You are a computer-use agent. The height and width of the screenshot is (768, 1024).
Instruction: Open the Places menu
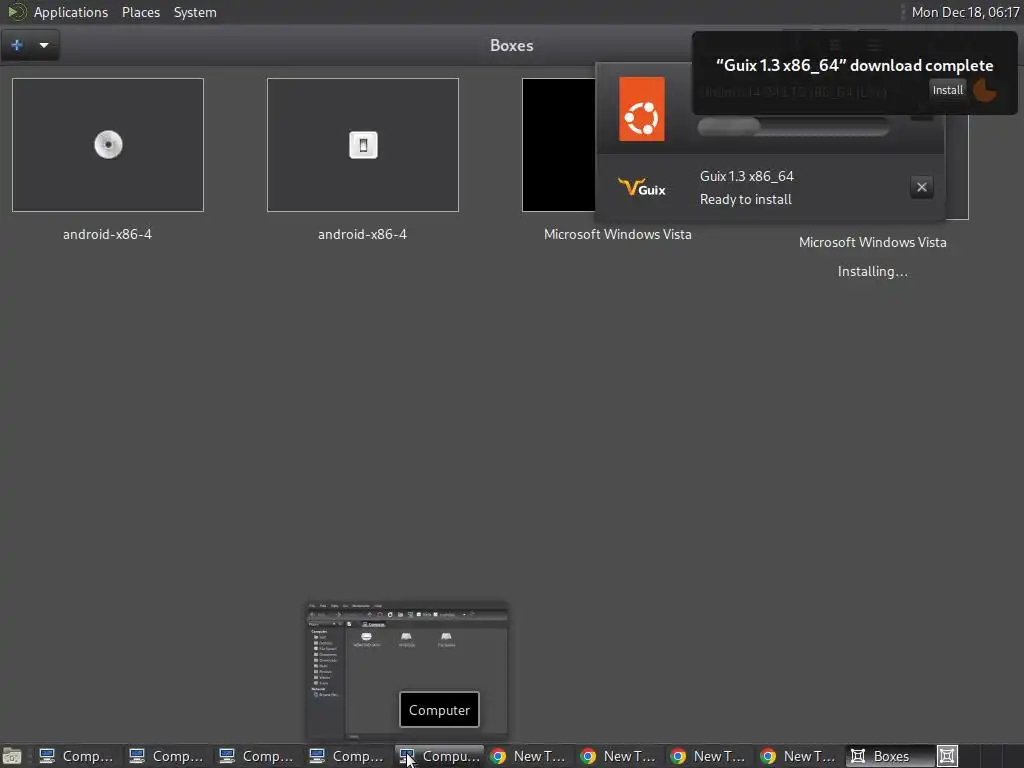click(x=140, y=12)
